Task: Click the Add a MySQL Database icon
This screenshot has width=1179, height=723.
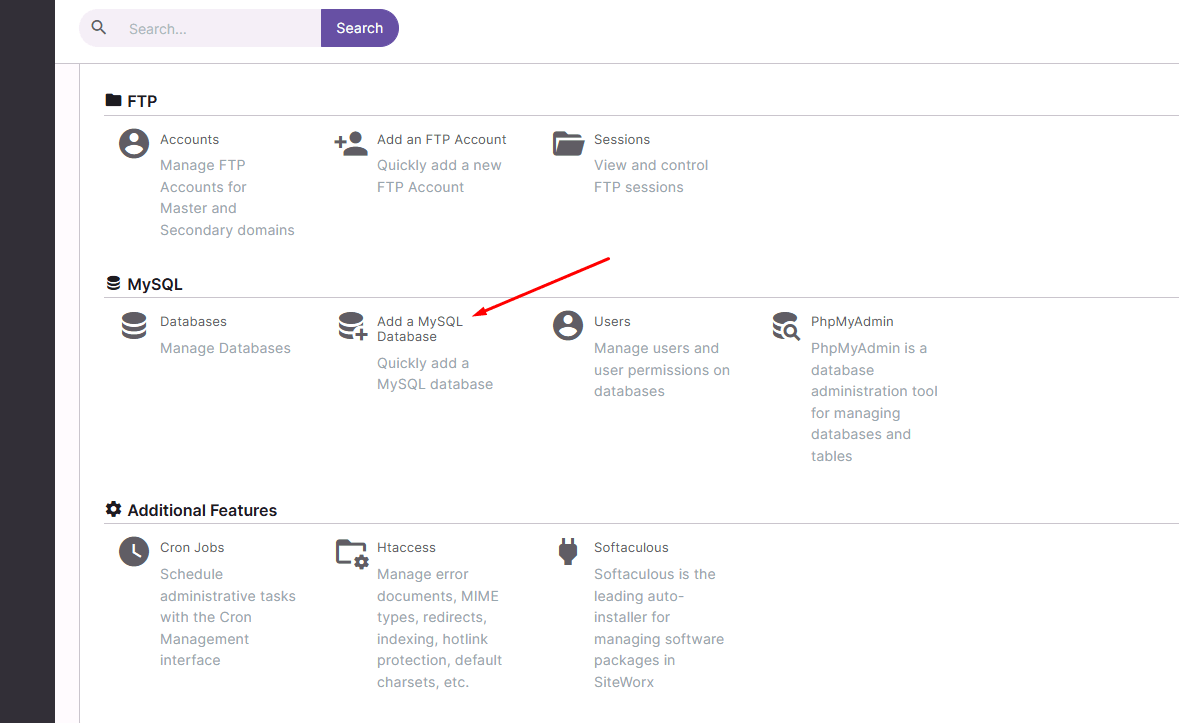Action: click(352, 326)
